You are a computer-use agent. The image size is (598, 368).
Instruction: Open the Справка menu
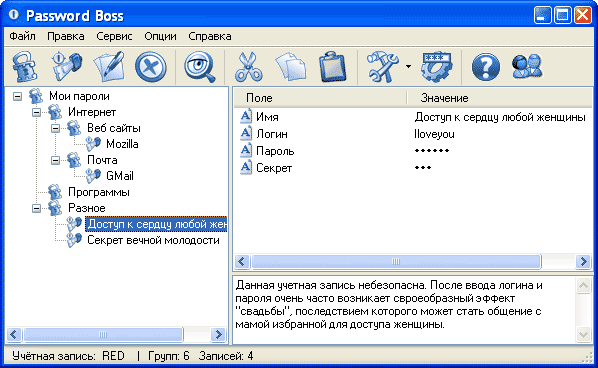[x=210, y=36]
